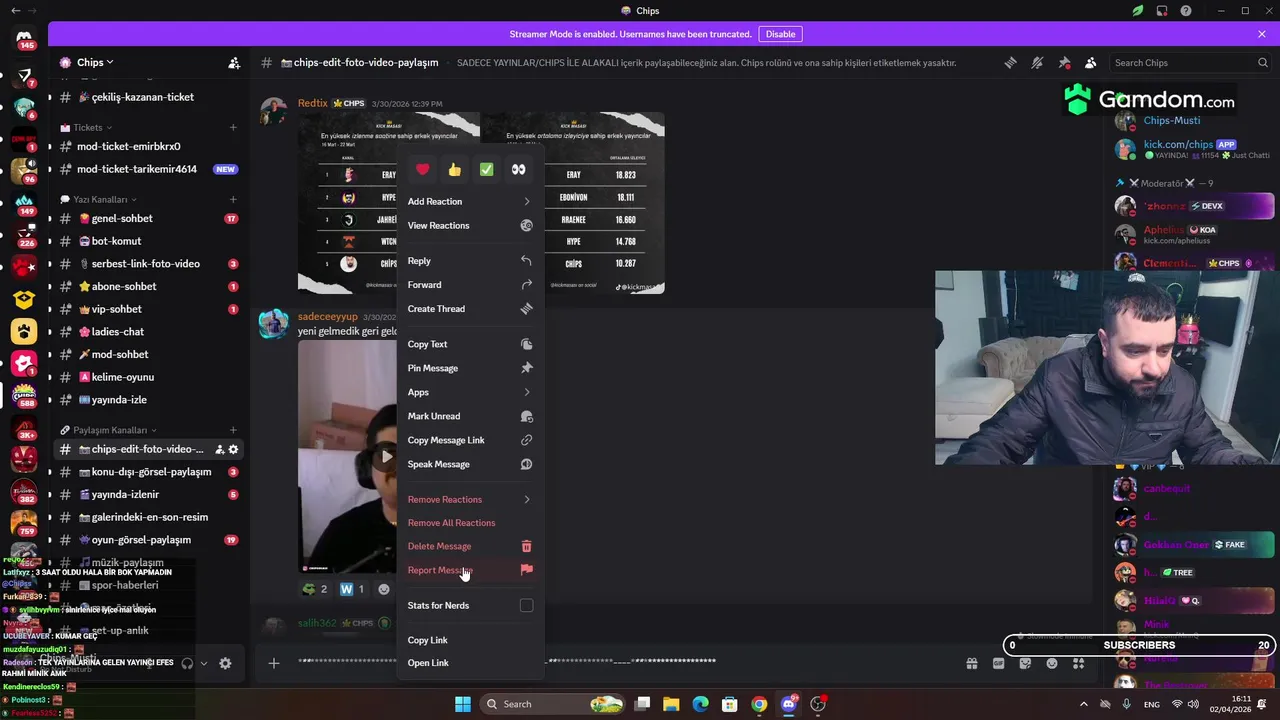1280x720 pixels.
Task: Open settings gear of chips-edit-foto-video channel
Action: tap(233, 449)
